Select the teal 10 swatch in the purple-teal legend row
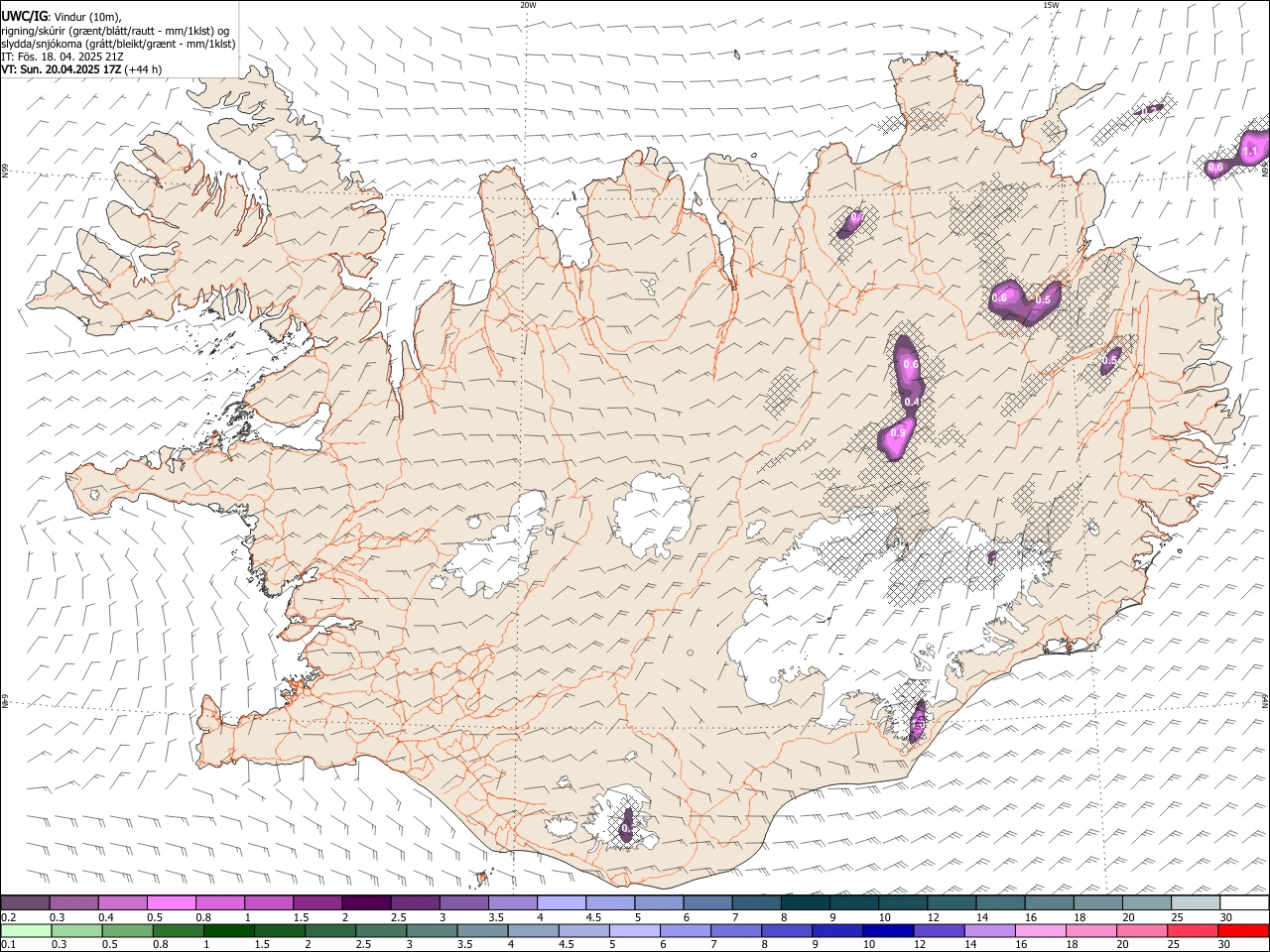 [x=903, y=903]
